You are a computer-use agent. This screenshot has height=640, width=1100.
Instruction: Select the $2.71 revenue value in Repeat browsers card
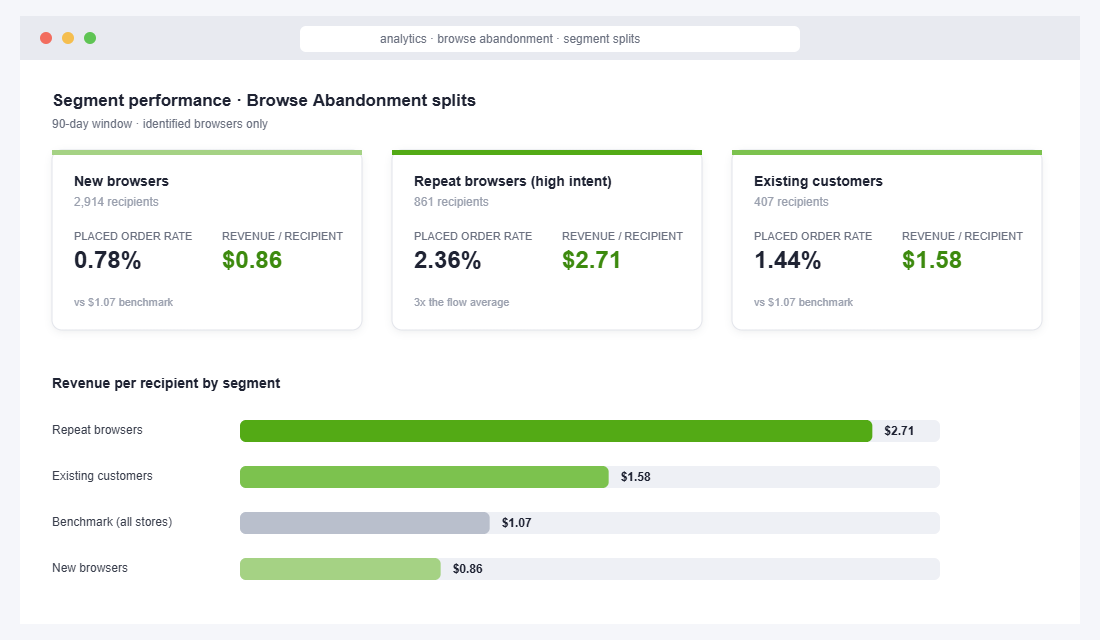(x=591, y=260)
